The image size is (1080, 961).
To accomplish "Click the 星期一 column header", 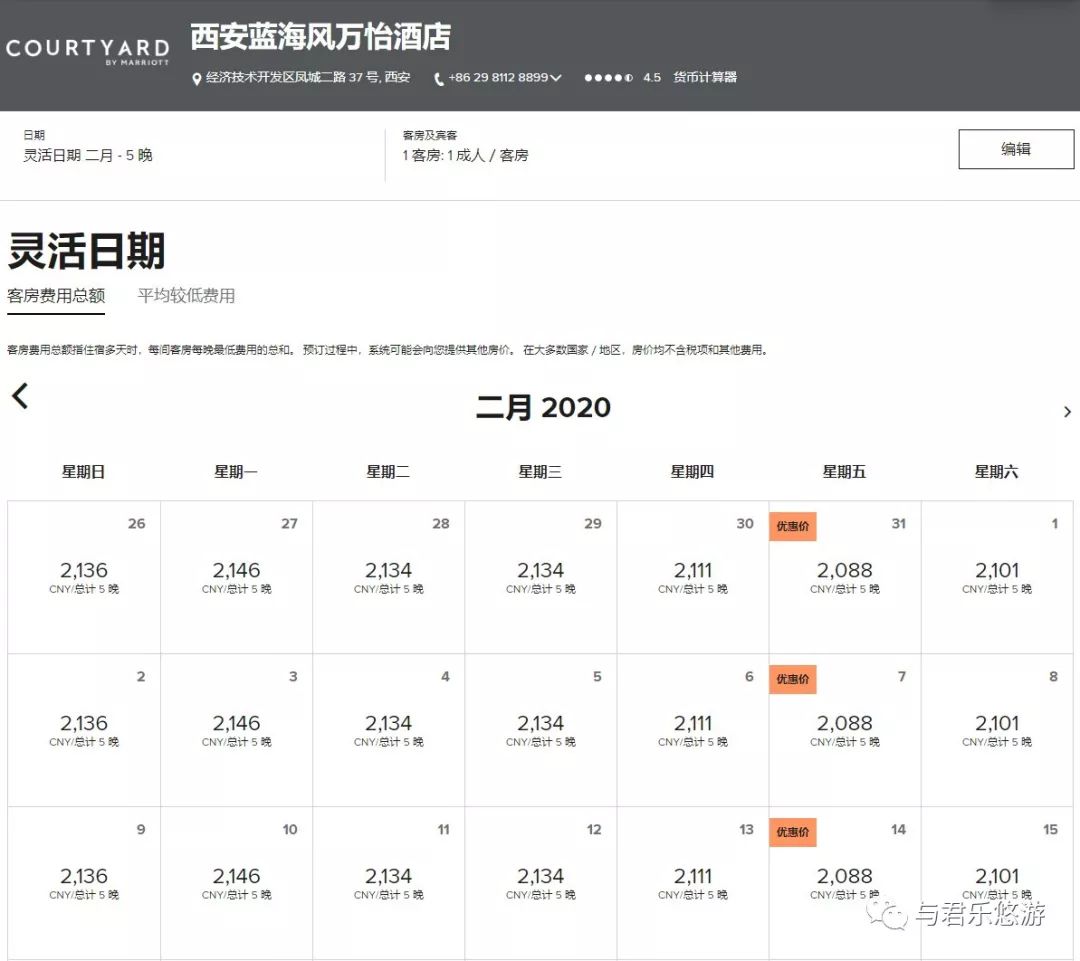I will coord(236,472).
